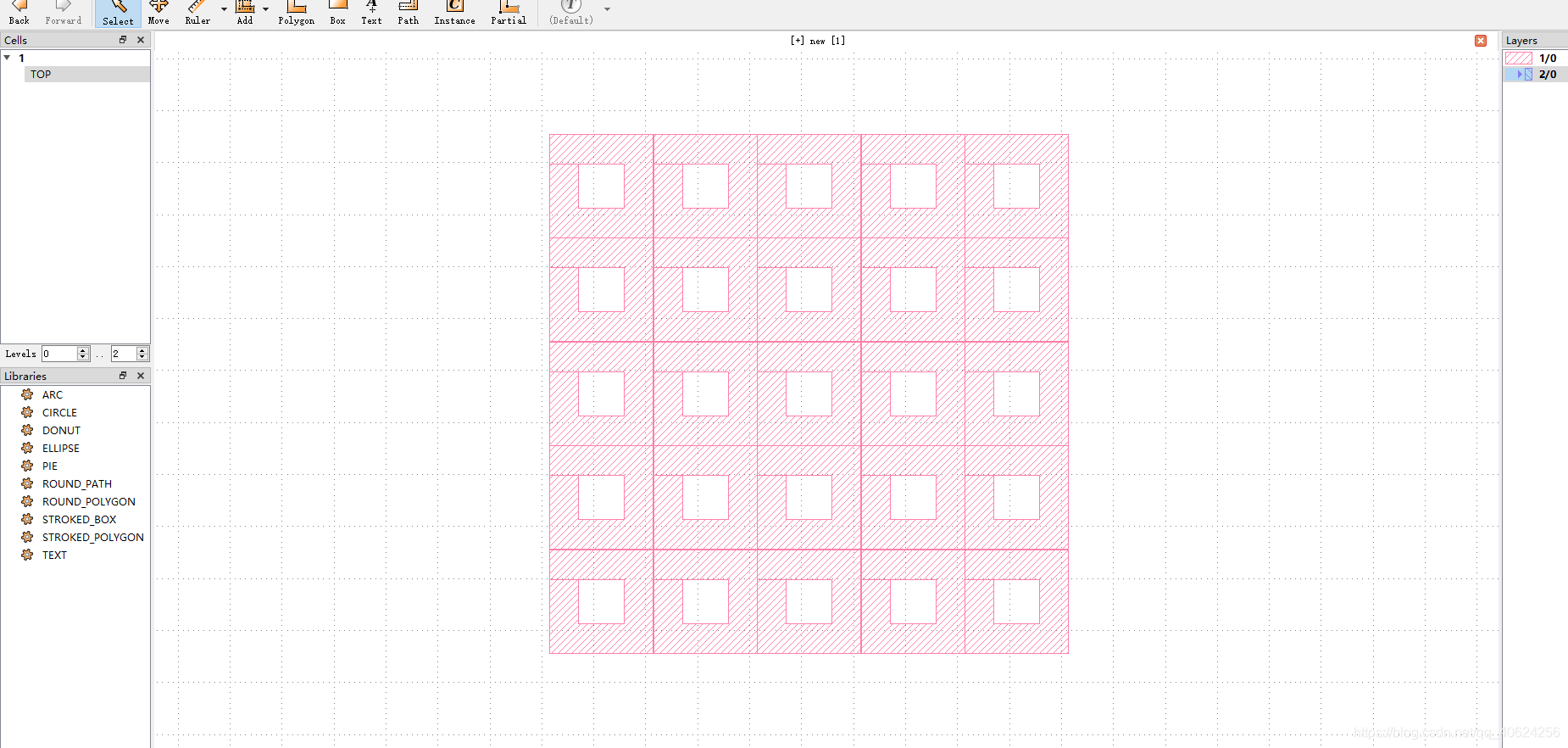Viewport: 1568px width, 748px height.
Task: Decrease the maximum Levels value
Action: [x=142, y=357]
